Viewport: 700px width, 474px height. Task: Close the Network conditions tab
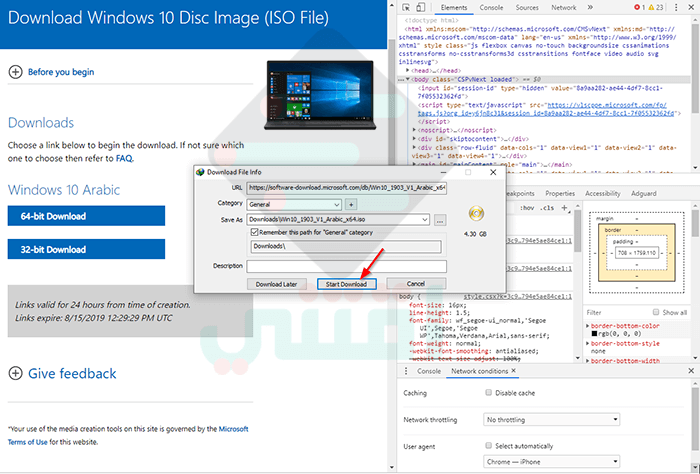pyautogui.click(x=513, y=370)
